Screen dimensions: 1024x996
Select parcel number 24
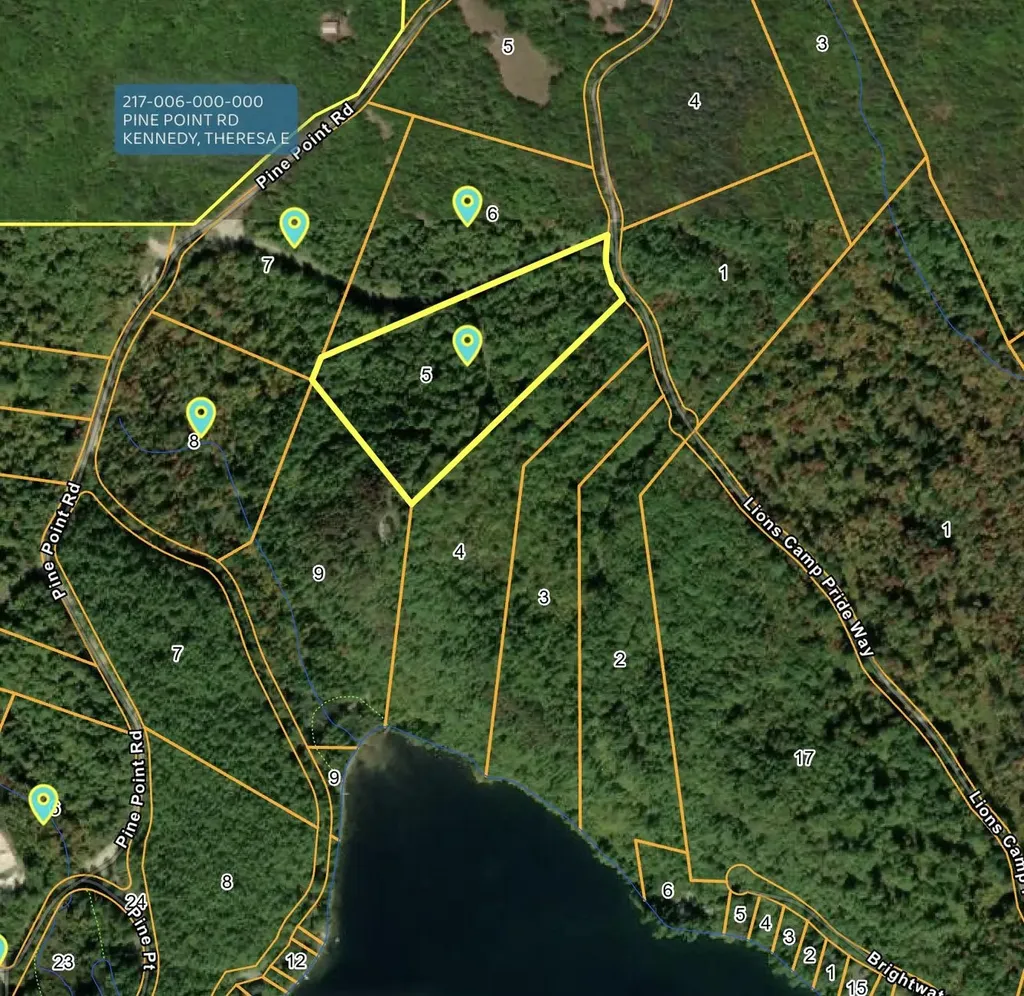coord(135,903)
